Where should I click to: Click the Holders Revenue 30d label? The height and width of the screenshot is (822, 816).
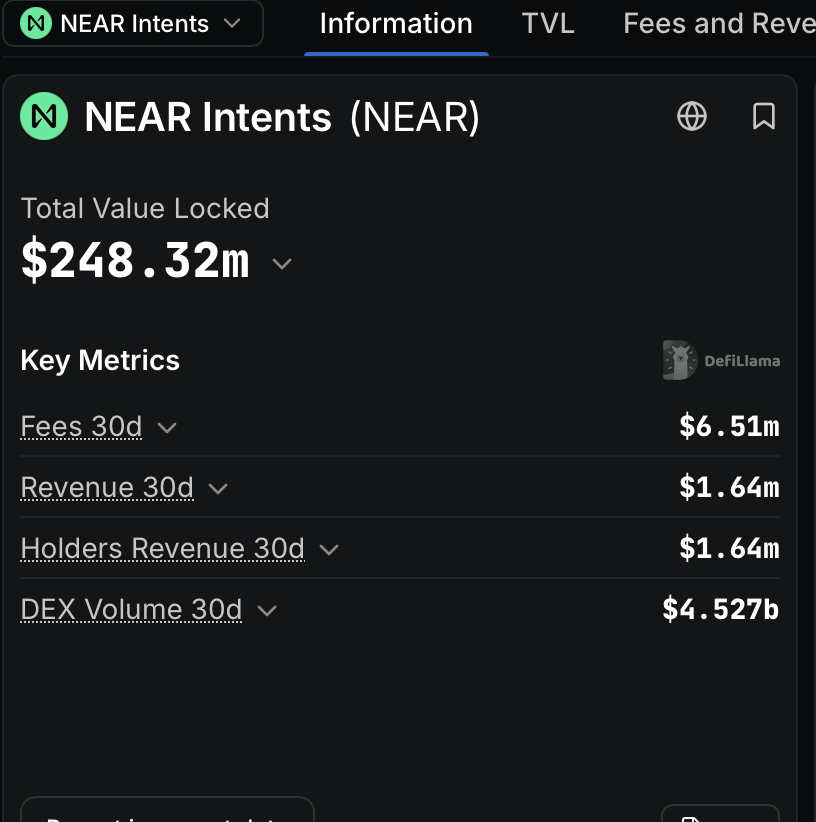(x=162, y=548)
